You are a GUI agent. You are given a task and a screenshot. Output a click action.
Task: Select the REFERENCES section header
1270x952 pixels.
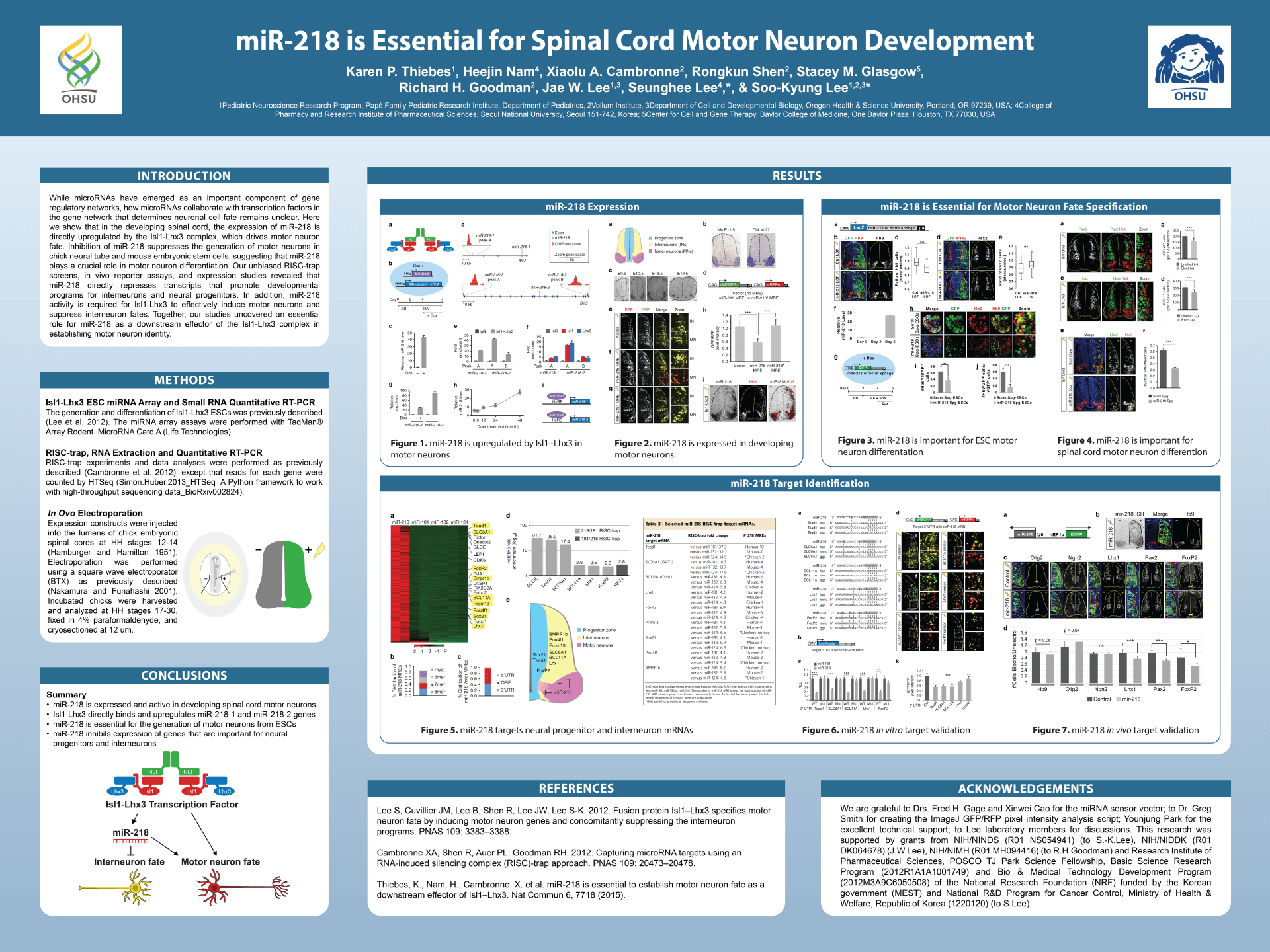[576, 789]
